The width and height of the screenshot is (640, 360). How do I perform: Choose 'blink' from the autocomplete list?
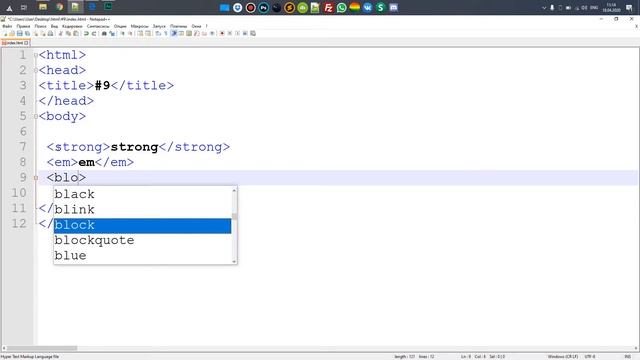142,210
